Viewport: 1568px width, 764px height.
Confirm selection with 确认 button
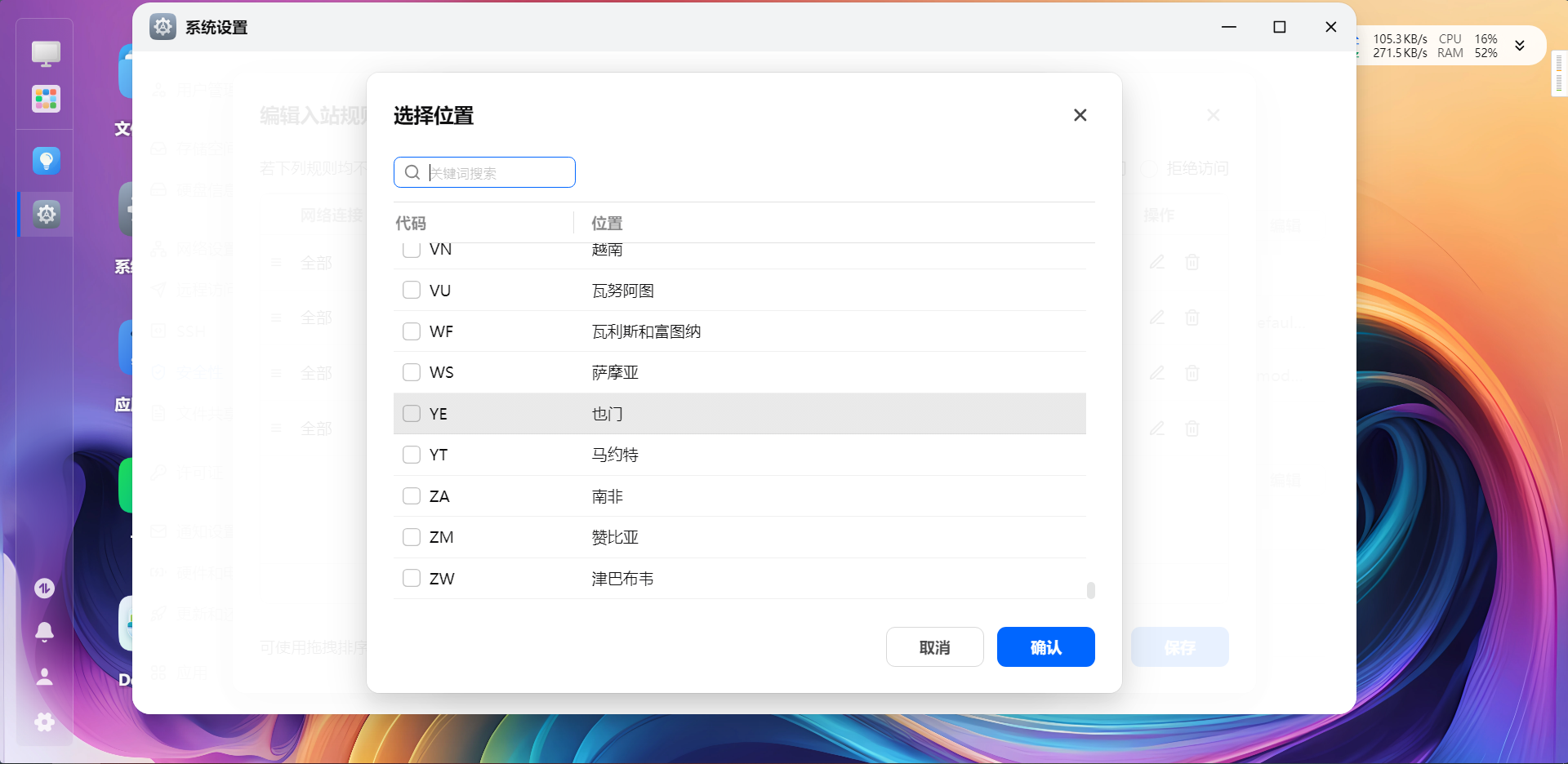[1045, 647]
